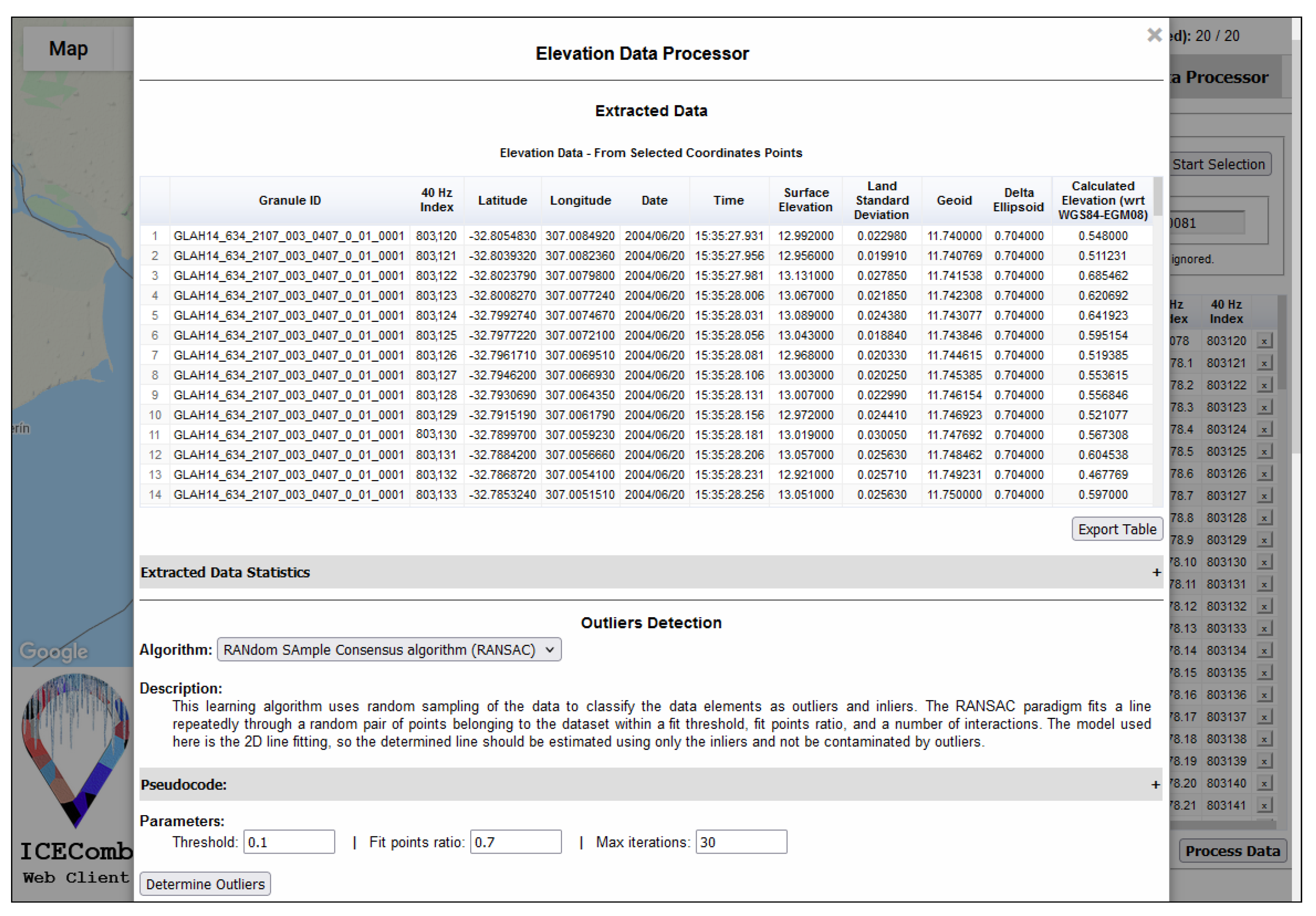
Task: Remove the row with index 803124
Action: [x=1264, y=429]
